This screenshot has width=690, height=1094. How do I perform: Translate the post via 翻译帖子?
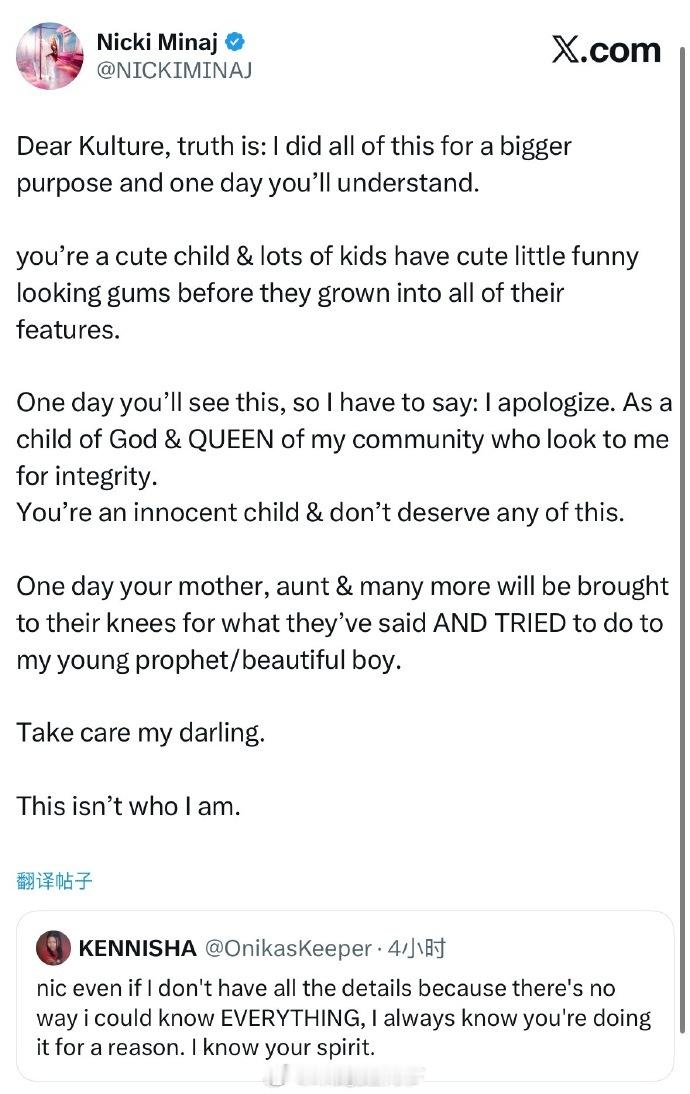54,881
